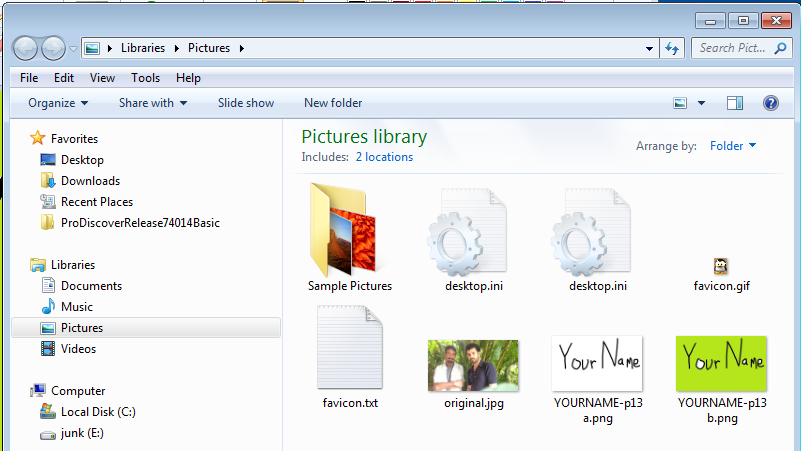Select Pictures in the address bar
The width and height of the screenshot is (801, 451).
click(209, 48)
